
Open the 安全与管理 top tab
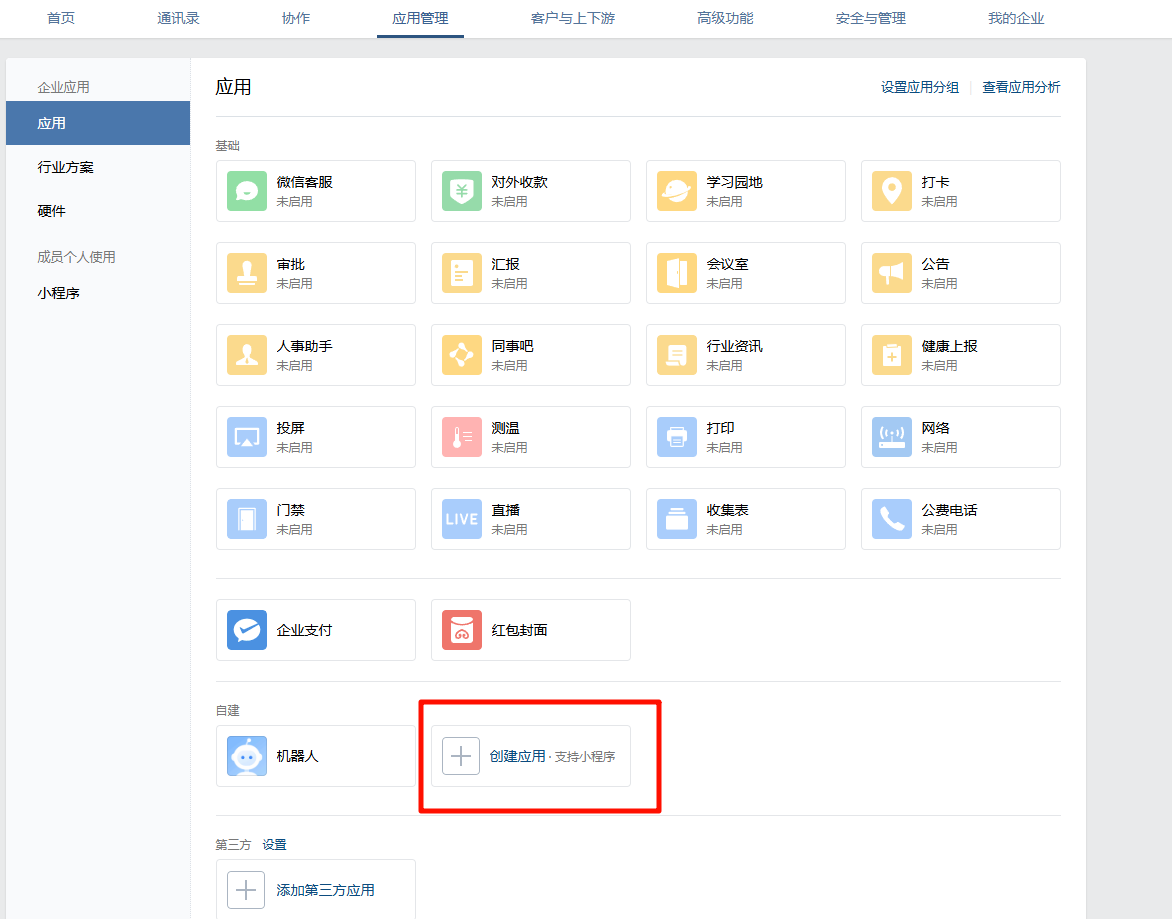coord(870,18)
